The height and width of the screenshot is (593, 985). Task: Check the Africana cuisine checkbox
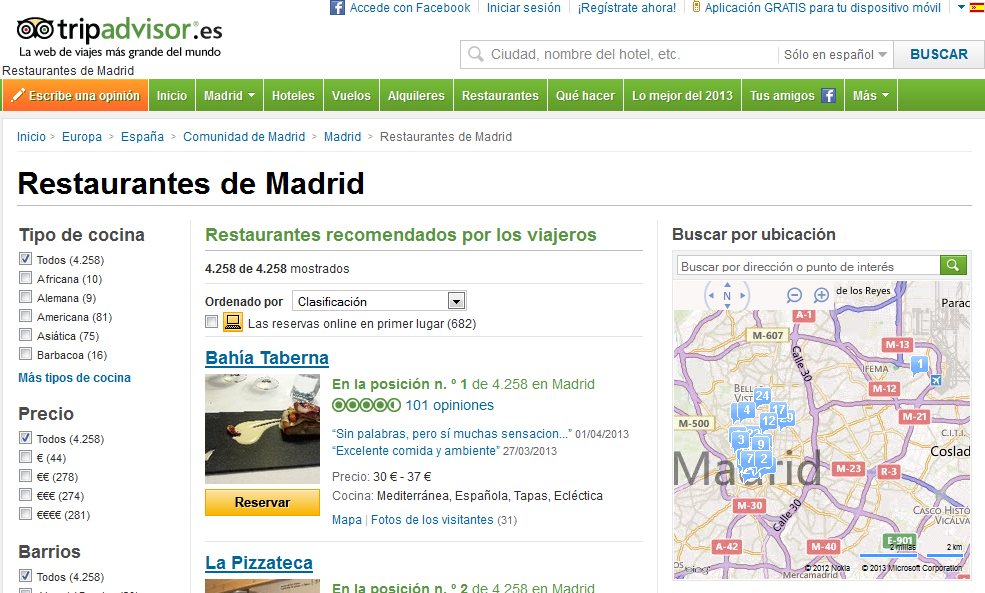point(25,278)
